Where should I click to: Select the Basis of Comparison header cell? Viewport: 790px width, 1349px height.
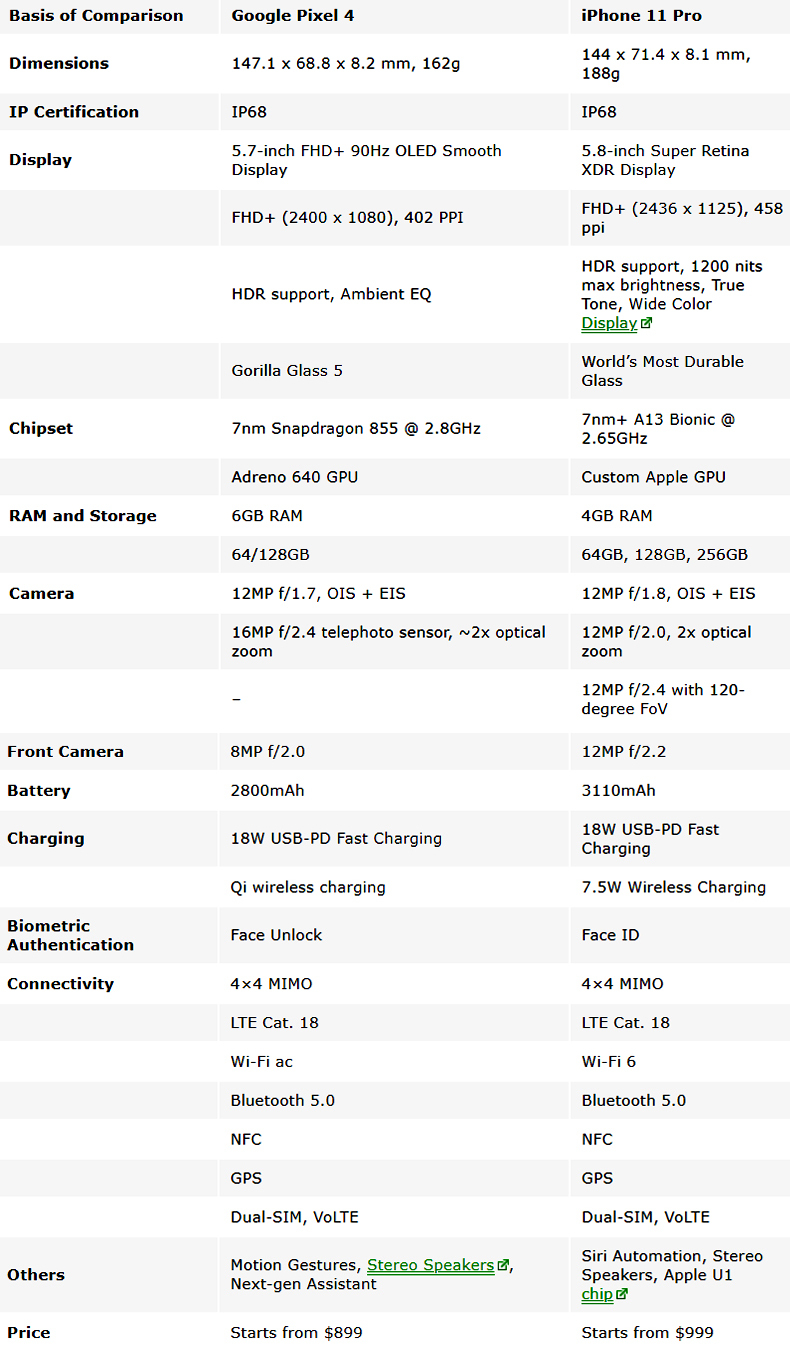click(96, 15)
